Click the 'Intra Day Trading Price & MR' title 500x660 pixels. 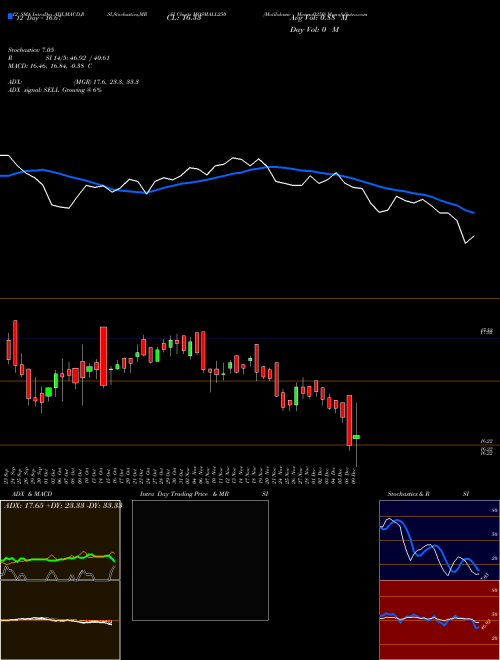point(184,494)
